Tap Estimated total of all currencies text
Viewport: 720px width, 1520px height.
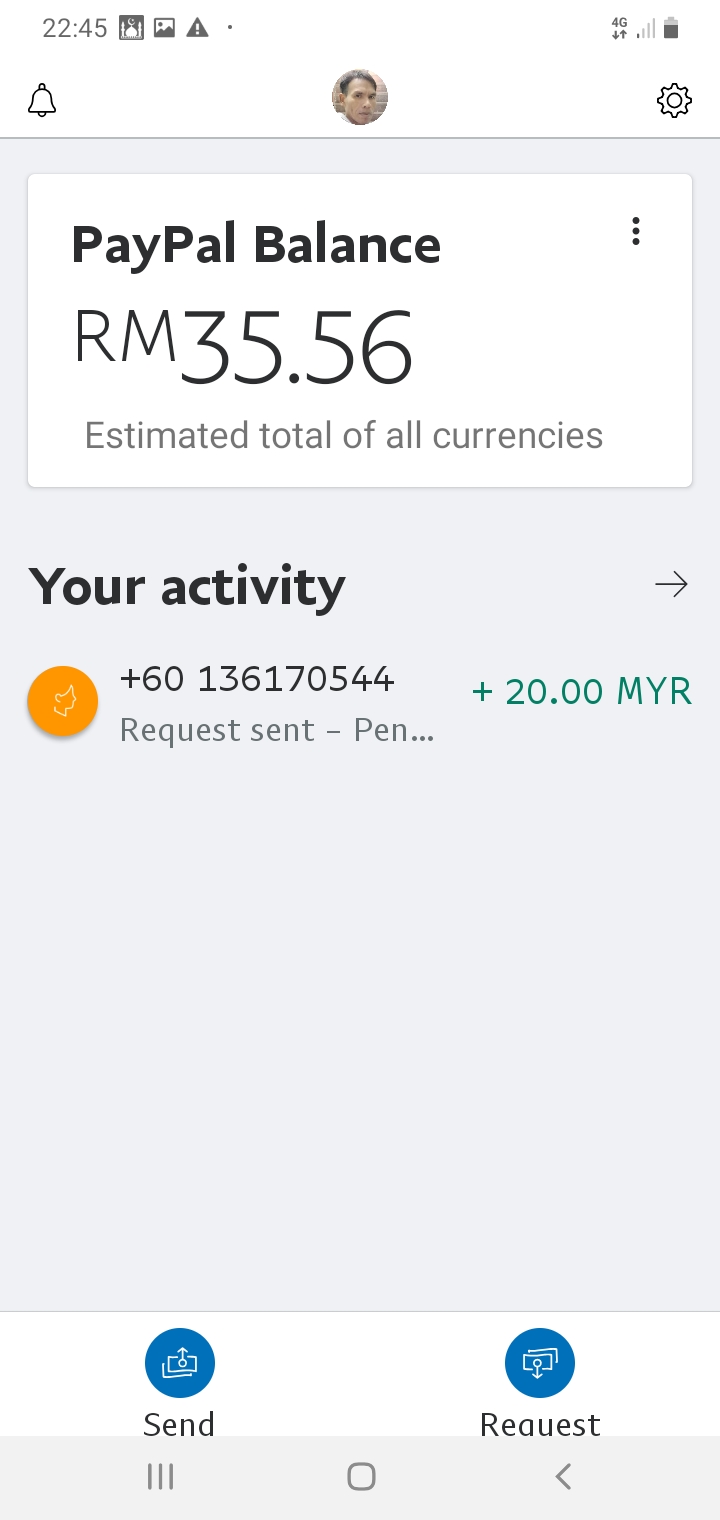(x=344, y=436)
